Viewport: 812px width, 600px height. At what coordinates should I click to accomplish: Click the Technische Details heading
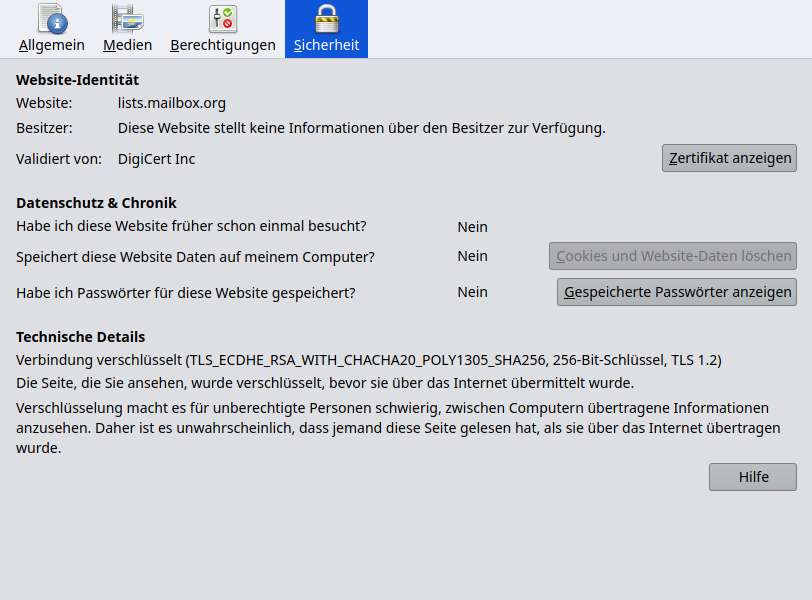coord(80,337)
